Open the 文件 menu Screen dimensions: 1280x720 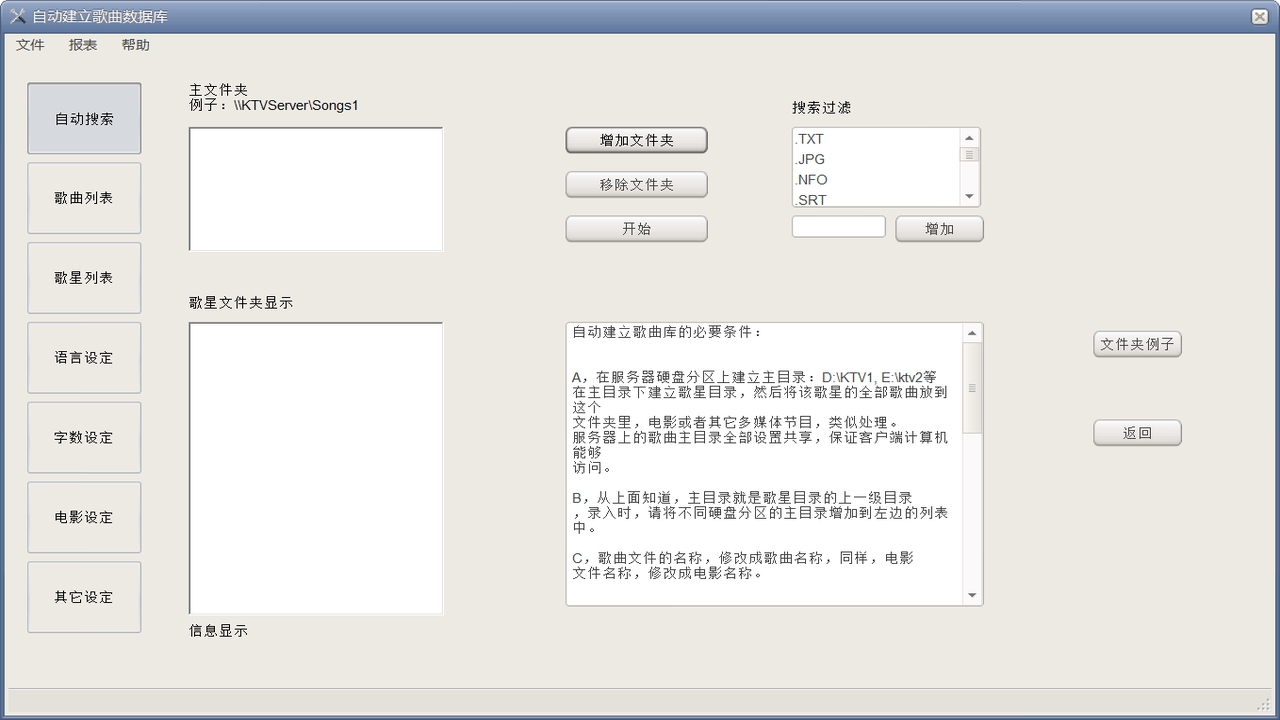30,45
